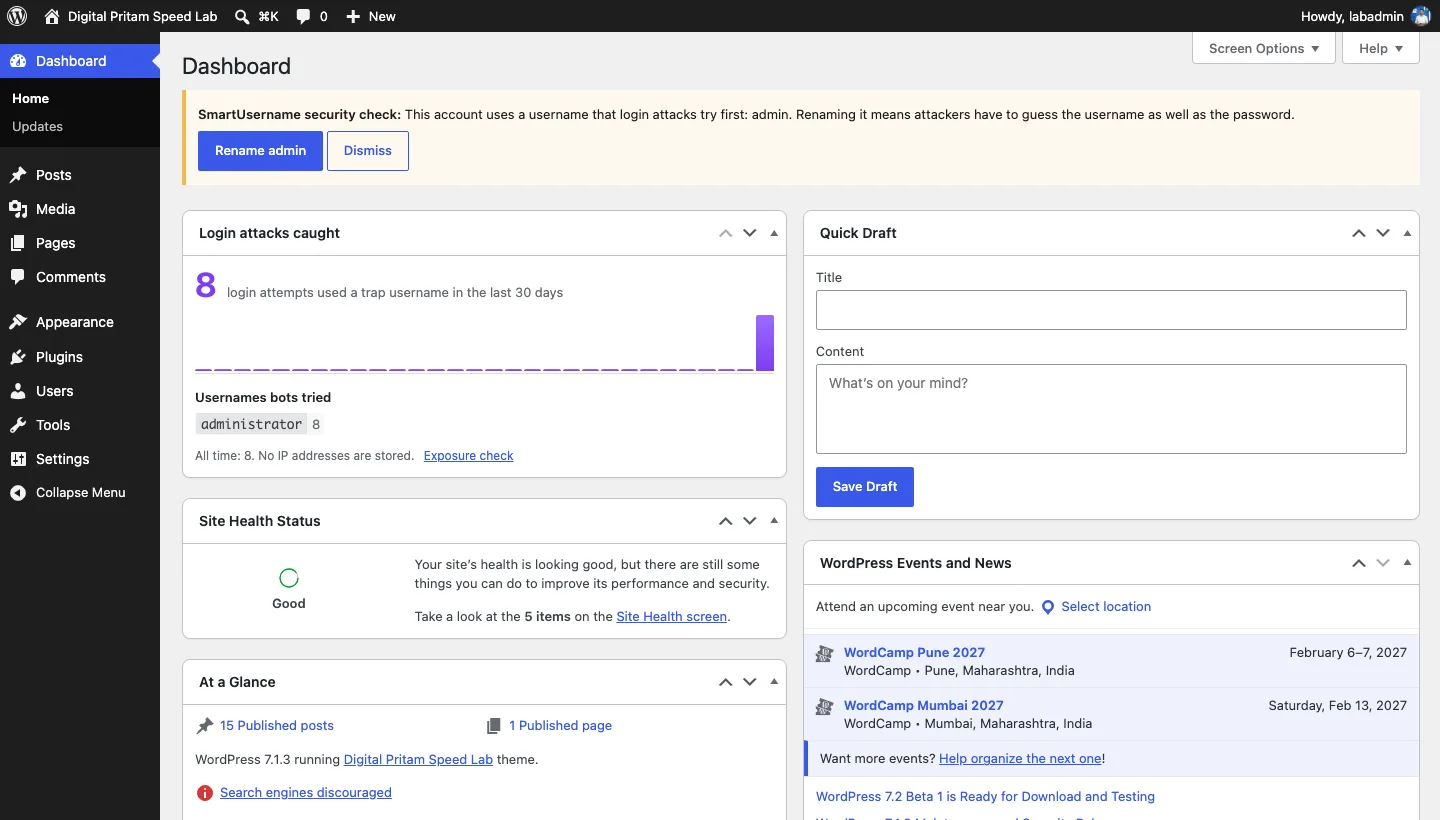Screen dimensions: 1440x820
Task: Click the Rename admin button
Action: pos(260,151)
